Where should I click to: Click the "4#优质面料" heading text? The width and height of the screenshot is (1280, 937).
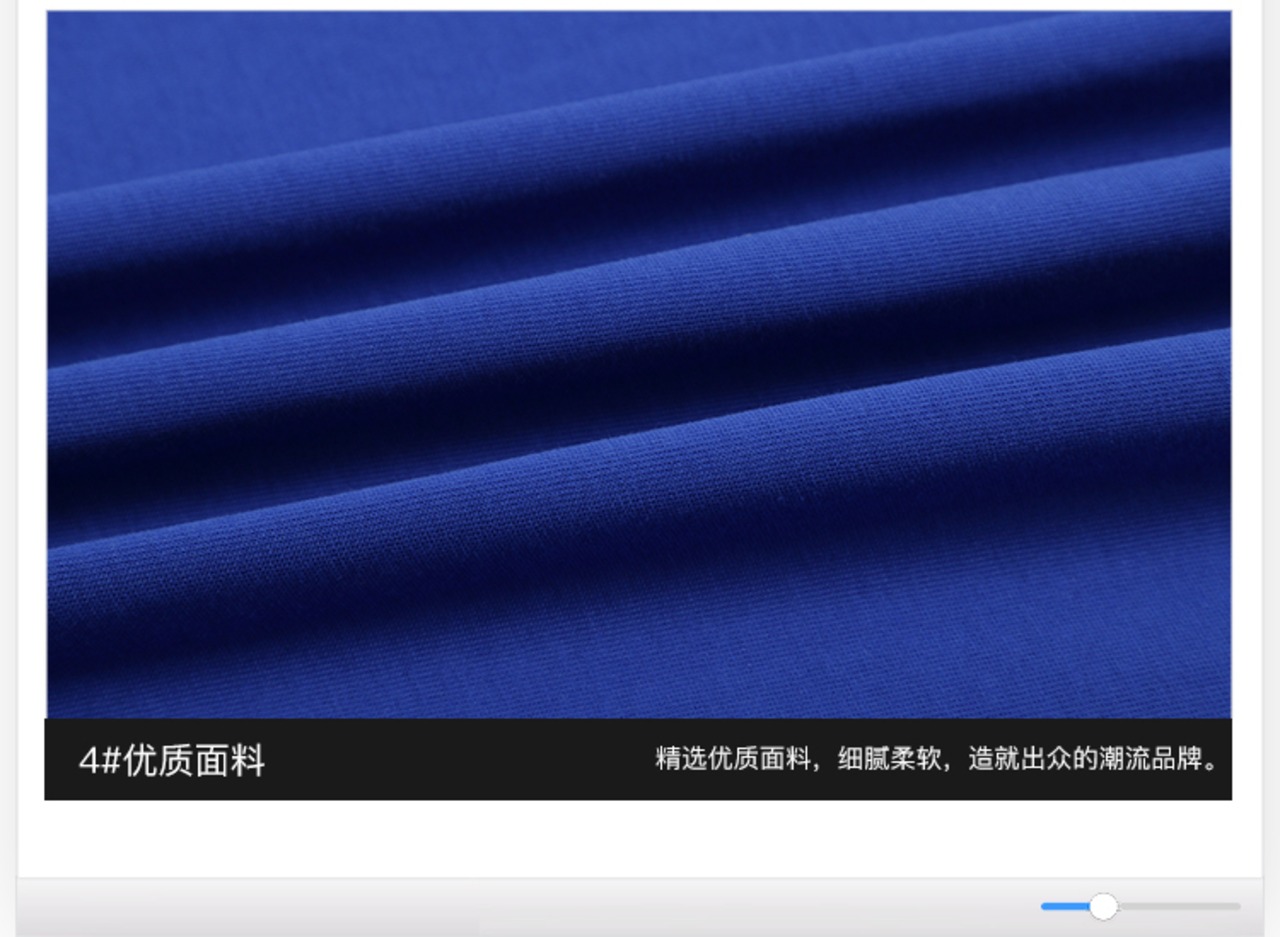(x=172, y=761)
